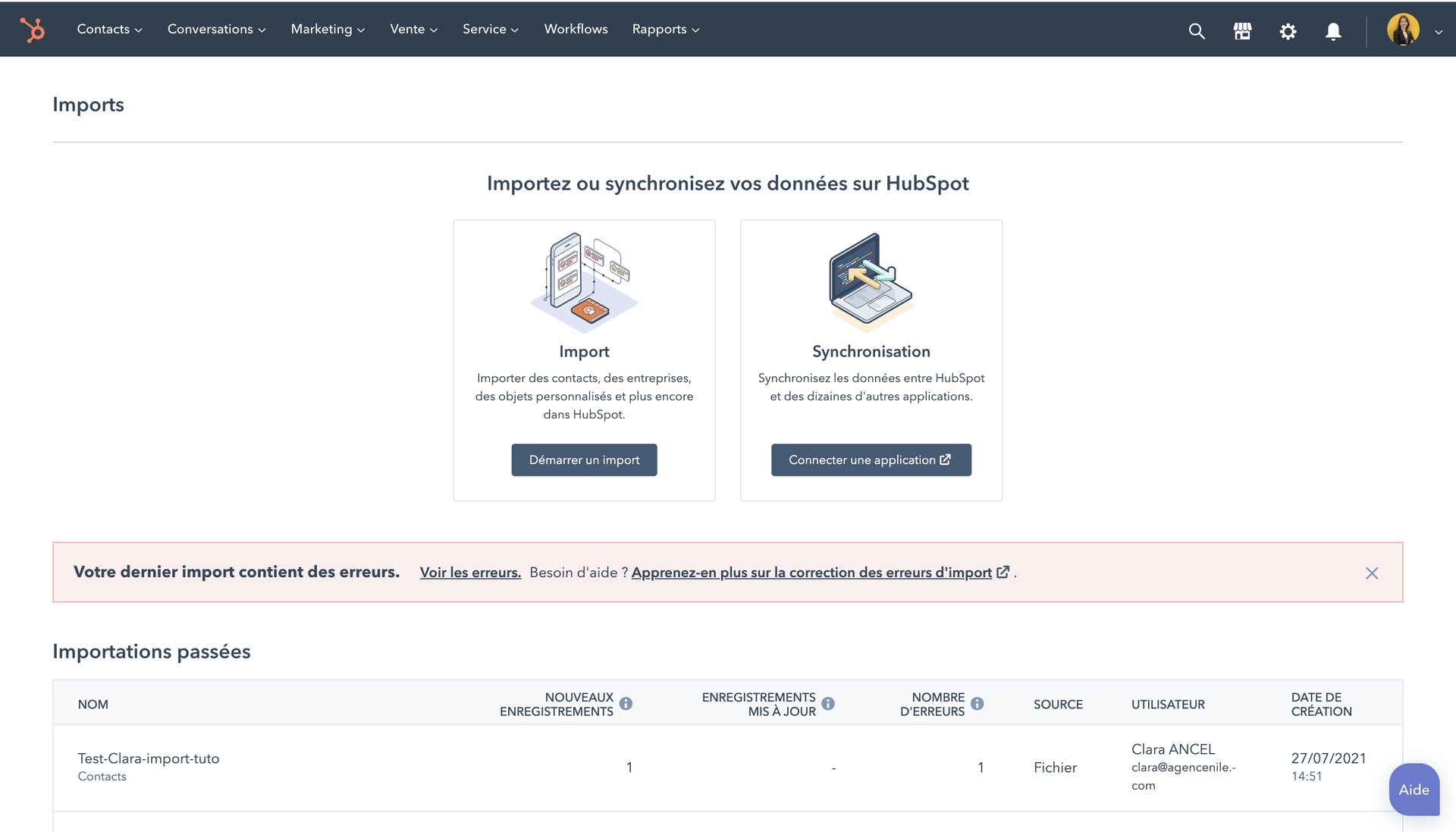Expand the Marketing menu

[x=328, y=29]
